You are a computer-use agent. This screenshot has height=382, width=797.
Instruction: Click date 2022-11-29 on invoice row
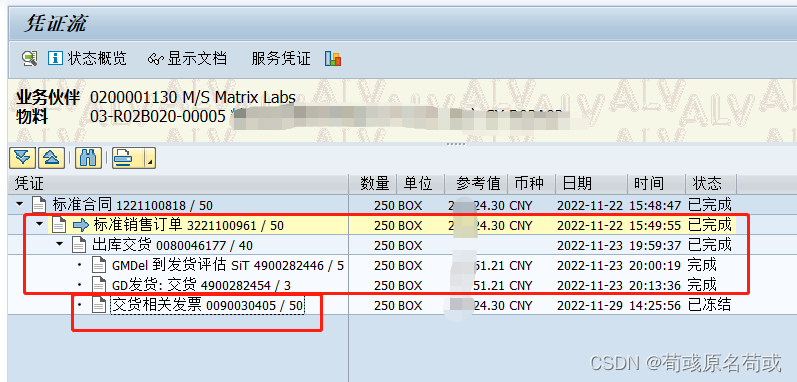[591, 305]
